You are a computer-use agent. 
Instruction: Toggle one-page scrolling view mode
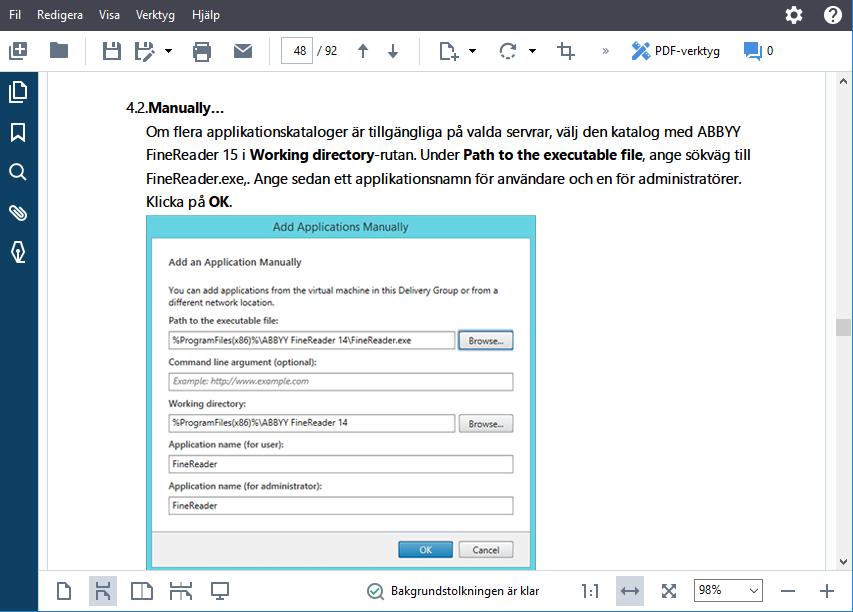tap(103, 591)
